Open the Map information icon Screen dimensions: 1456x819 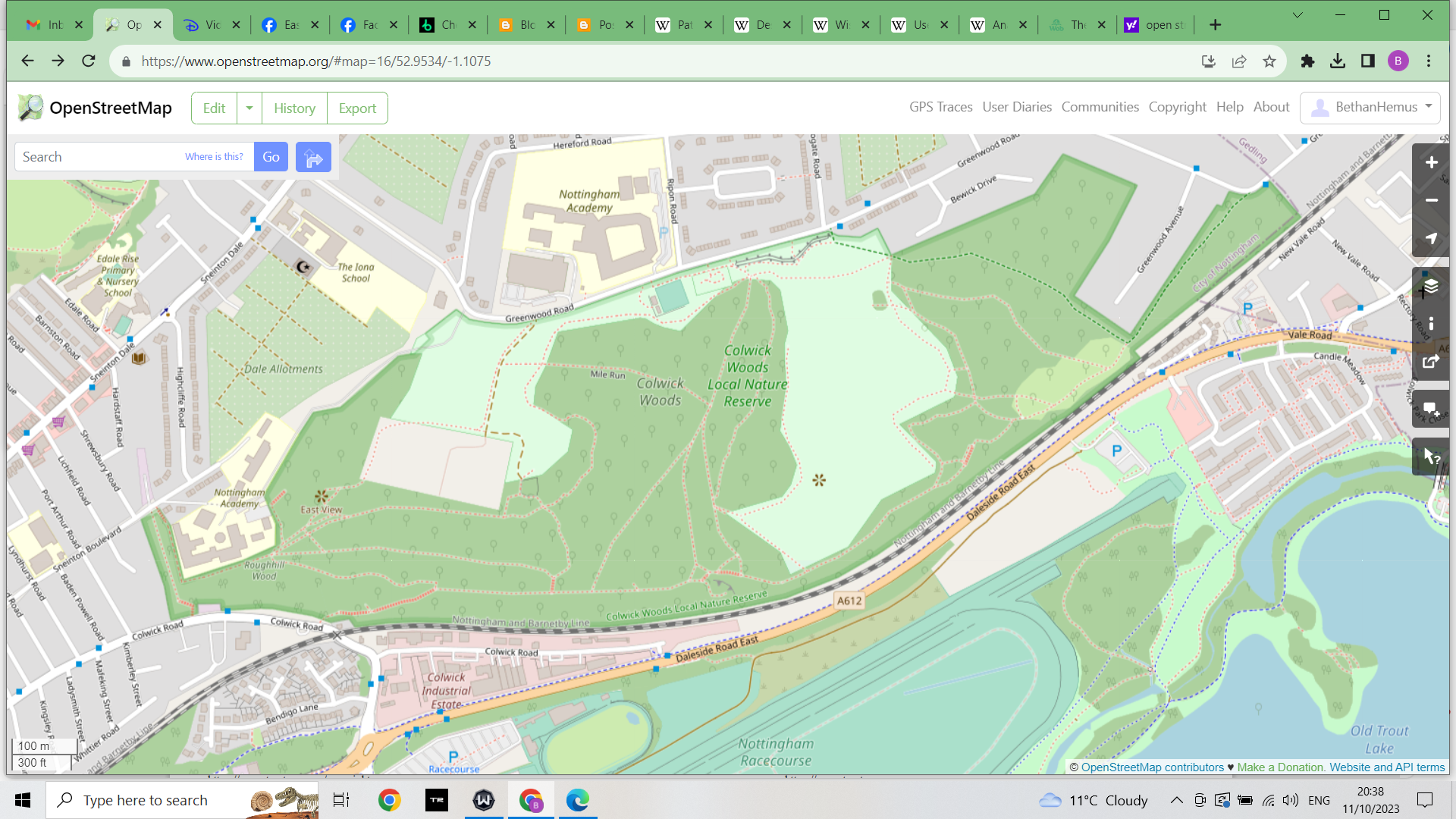click(x=1432, y=324)
